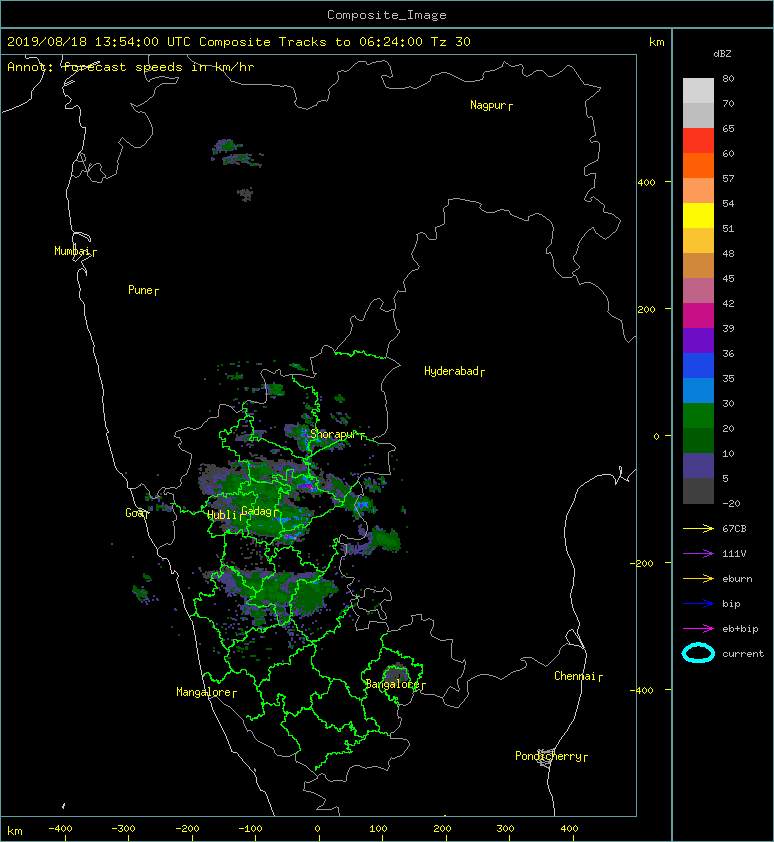Click the 111V legend label

click(734, 554)
